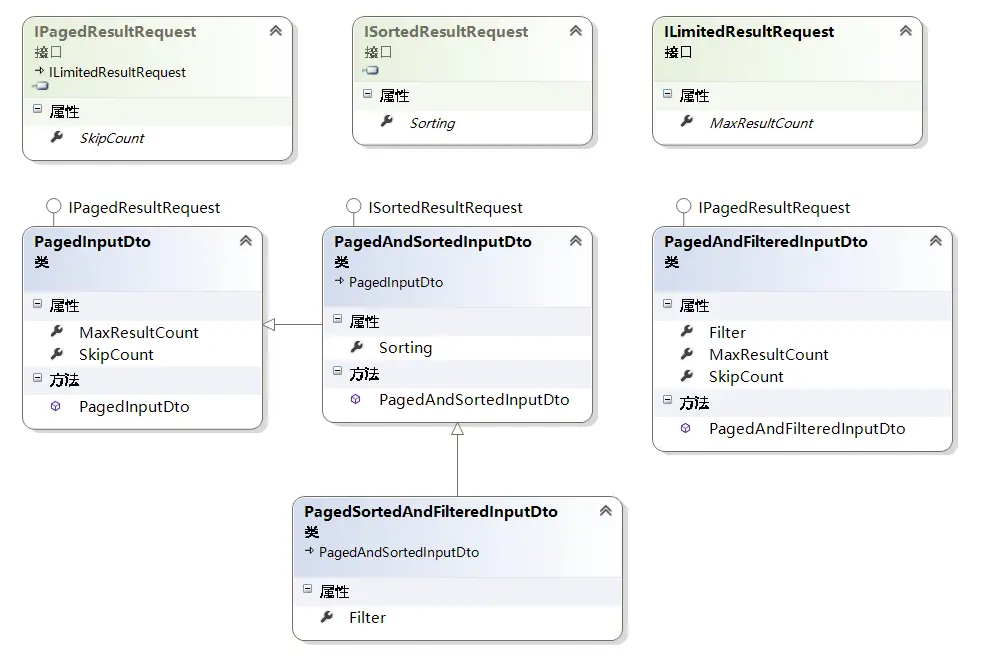
Task: Toggle properties section in PagedInputDto
Action: coord(37,305)
